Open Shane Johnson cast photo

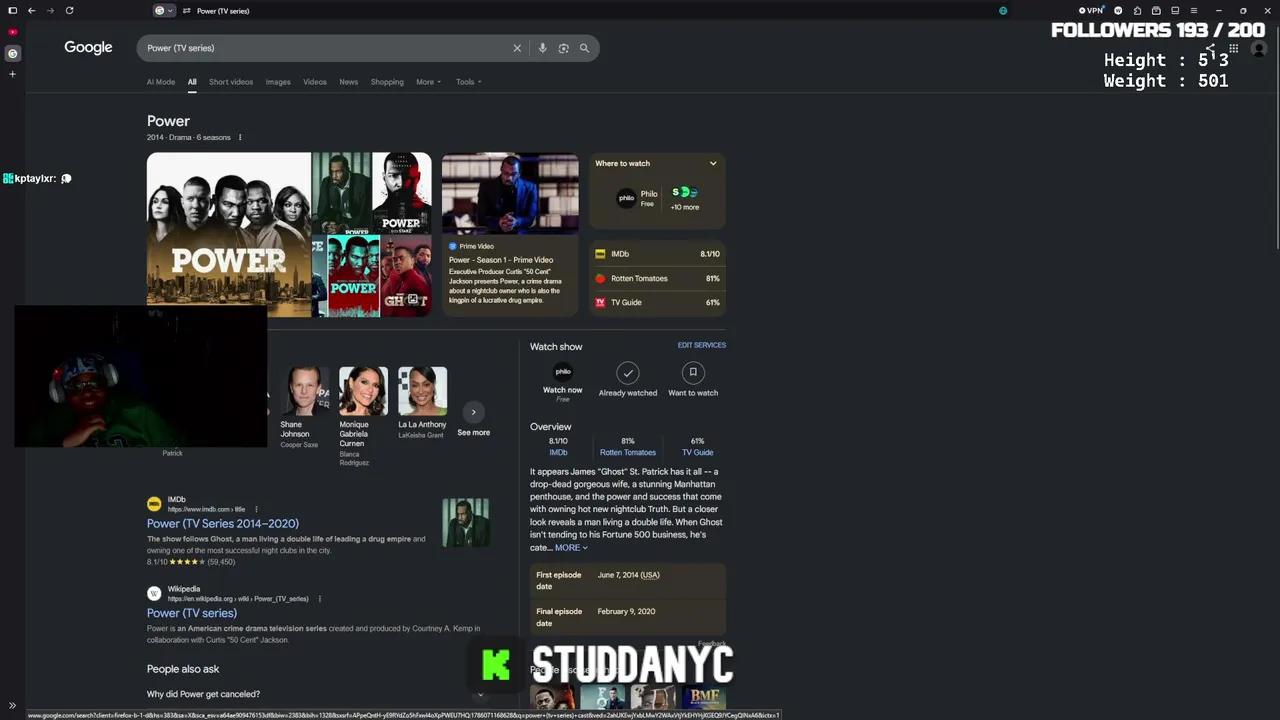point(304,391)
